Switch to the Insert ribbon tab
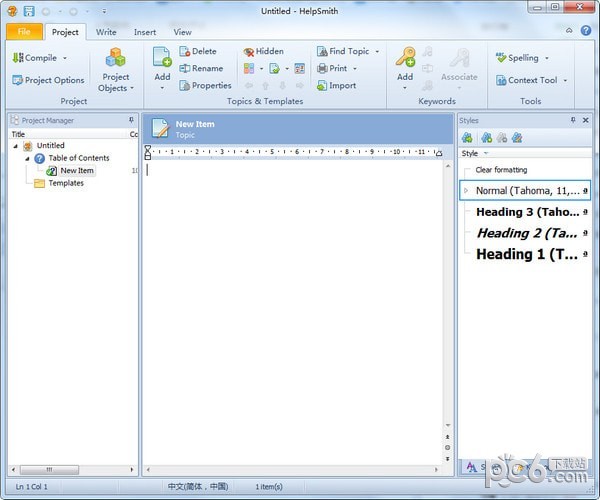 [x=145, y=32]
